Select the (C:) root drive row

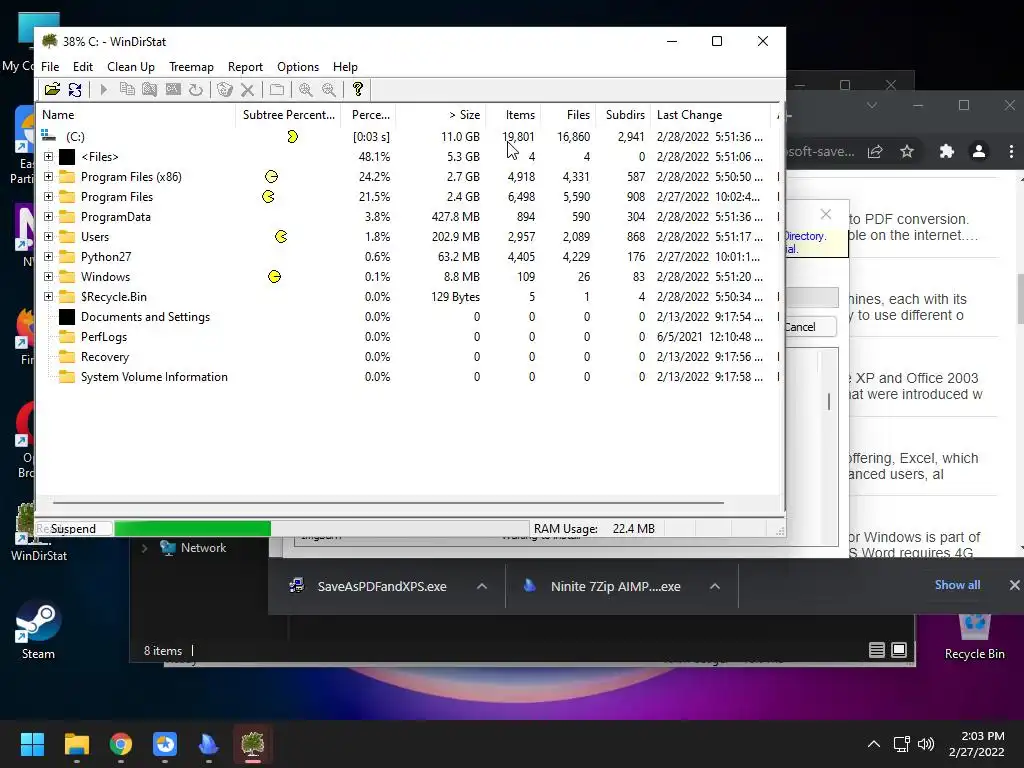coord(409,136)
